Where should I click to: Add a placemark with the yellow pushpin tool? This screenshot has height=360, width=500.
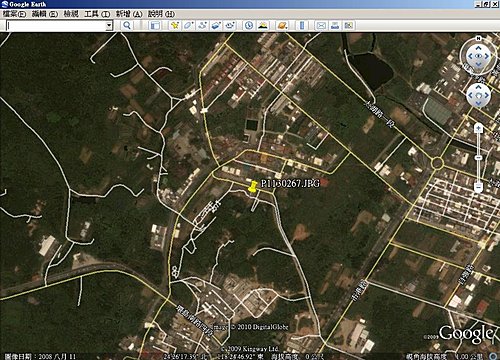(175, 25)
